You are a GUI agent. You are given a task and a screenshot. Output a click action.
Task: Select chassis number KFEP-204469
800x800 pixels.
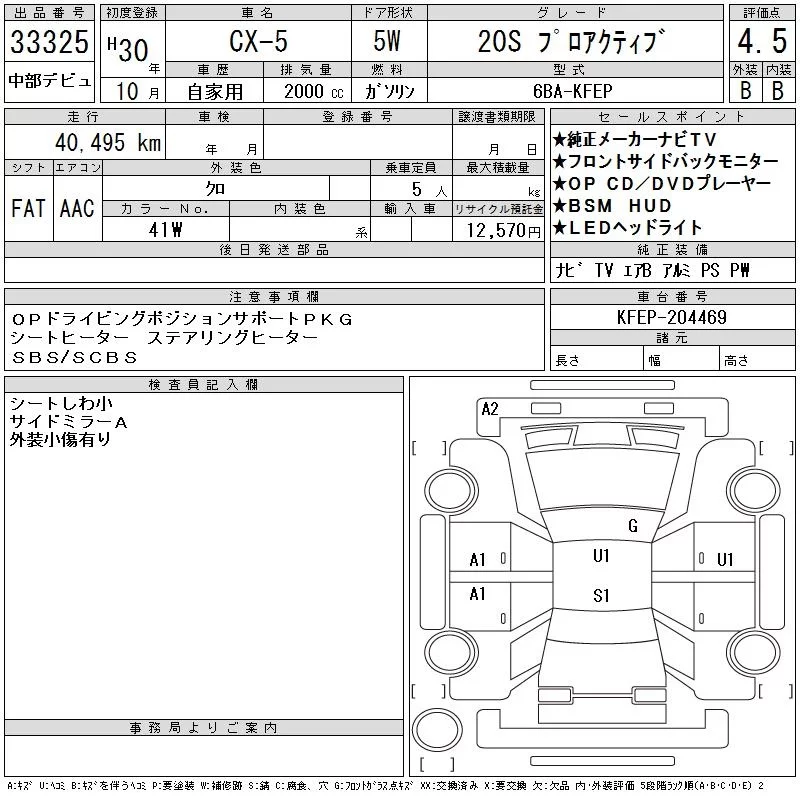[671, 317]
